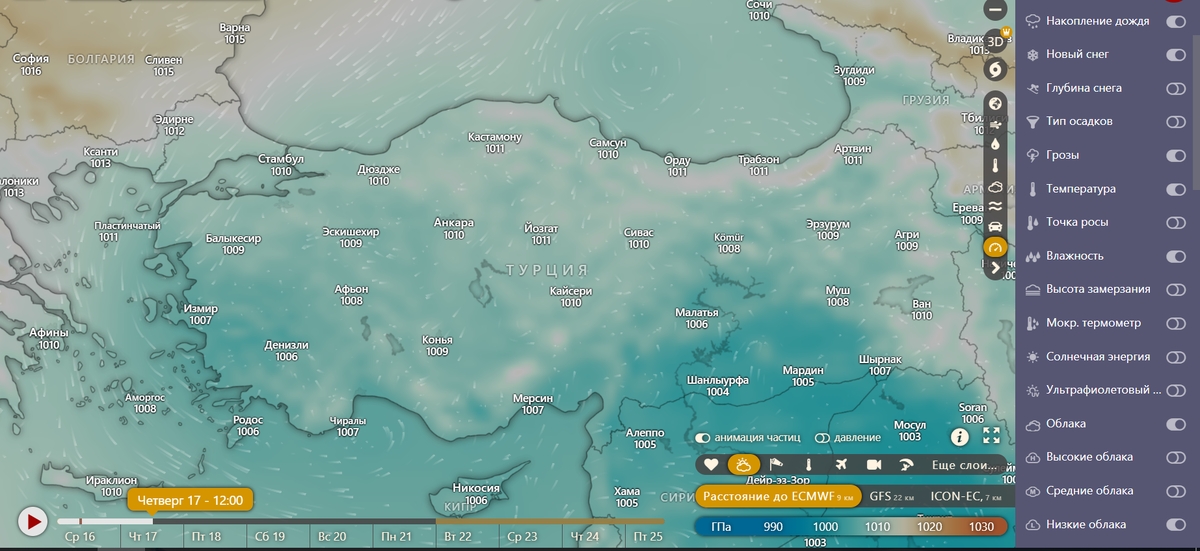Viewport: 1200px width, 551px height.
Task: Open the hurricane tracker icon
Action: (x=995, y=70)
